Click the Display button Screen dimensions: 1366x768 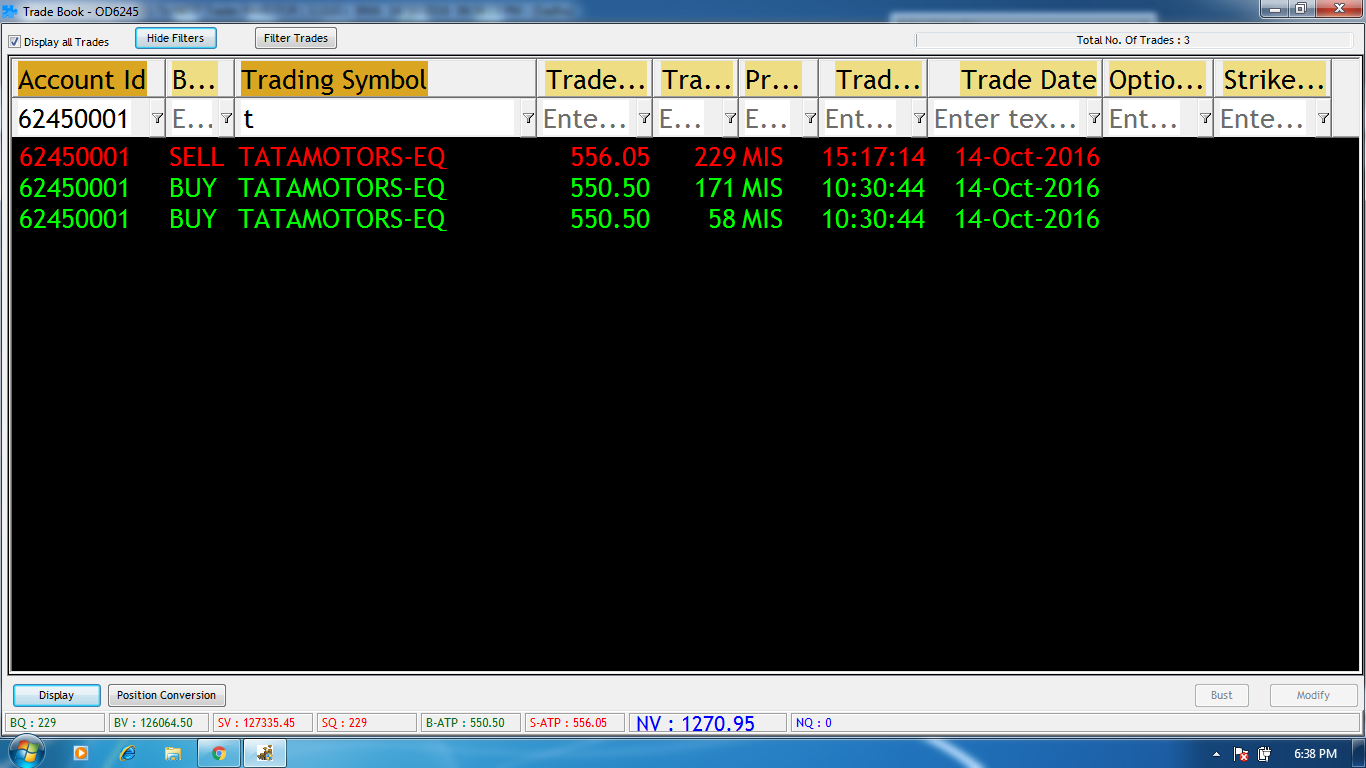pyautogui.click(x=57, y=695)
